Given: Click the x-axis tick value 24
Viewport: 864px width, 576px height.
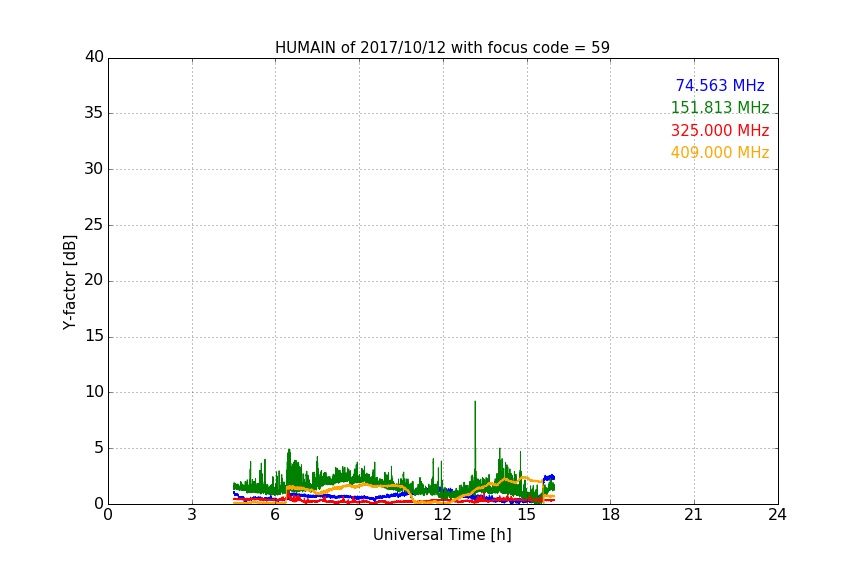Looking at the screenshot, I should click(777, 515).
